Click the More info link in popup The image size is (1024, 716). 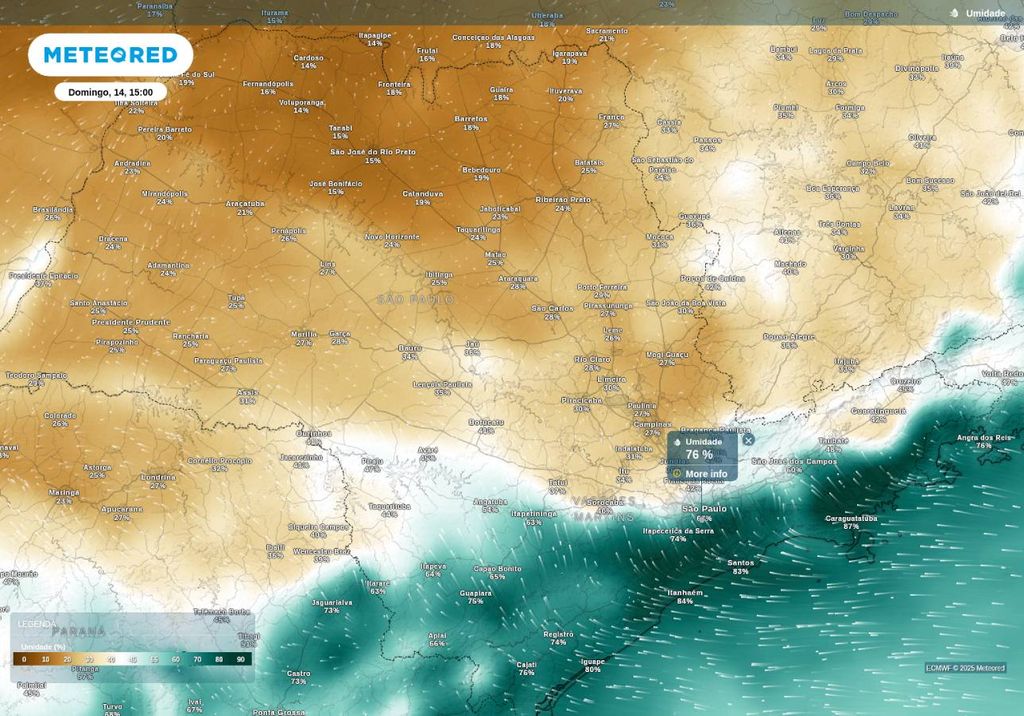pos(706,474)
